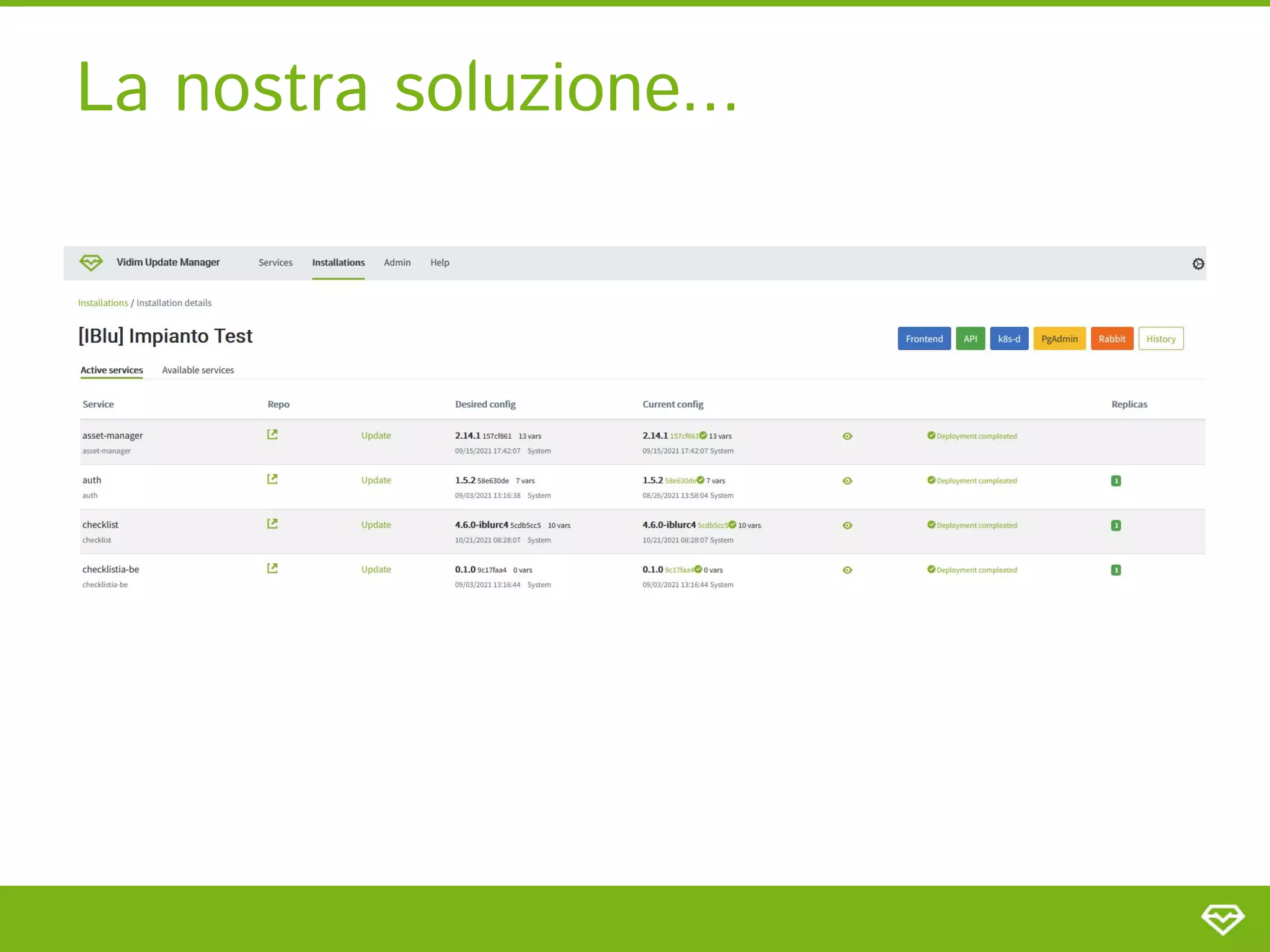This screenshot has height=952, width=1270.
Task: Click the Installation details breadcrumb text
Action: pos(174,303)
